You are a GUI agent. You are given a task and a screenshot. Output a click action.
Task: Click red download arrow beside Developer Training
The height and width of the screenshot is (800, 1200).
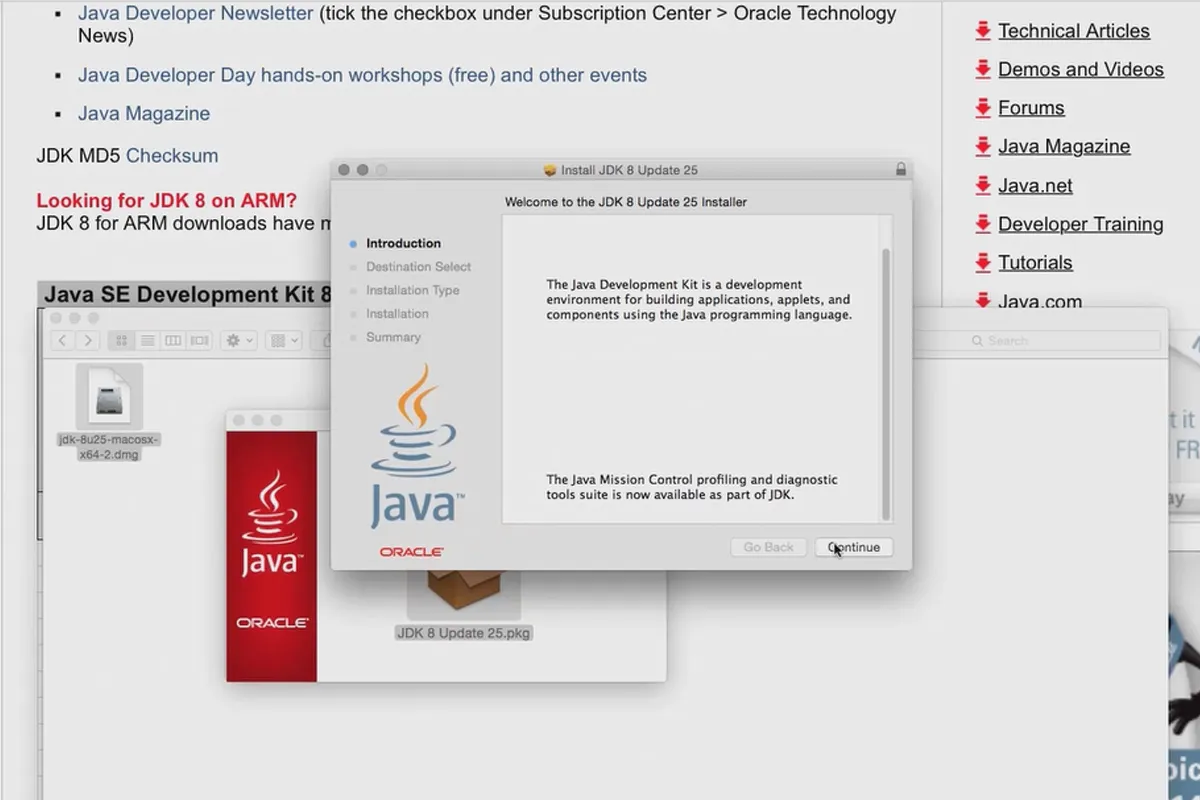(x=983, y=224)
